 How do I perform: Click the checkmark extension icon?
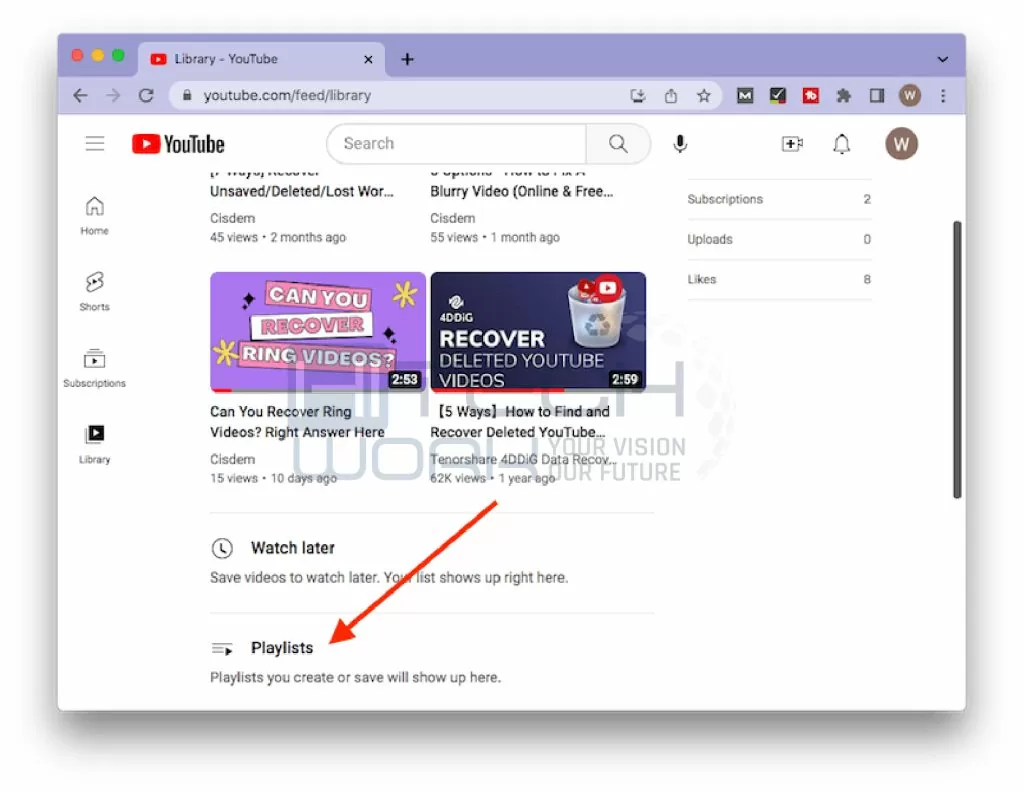(778, 96)
